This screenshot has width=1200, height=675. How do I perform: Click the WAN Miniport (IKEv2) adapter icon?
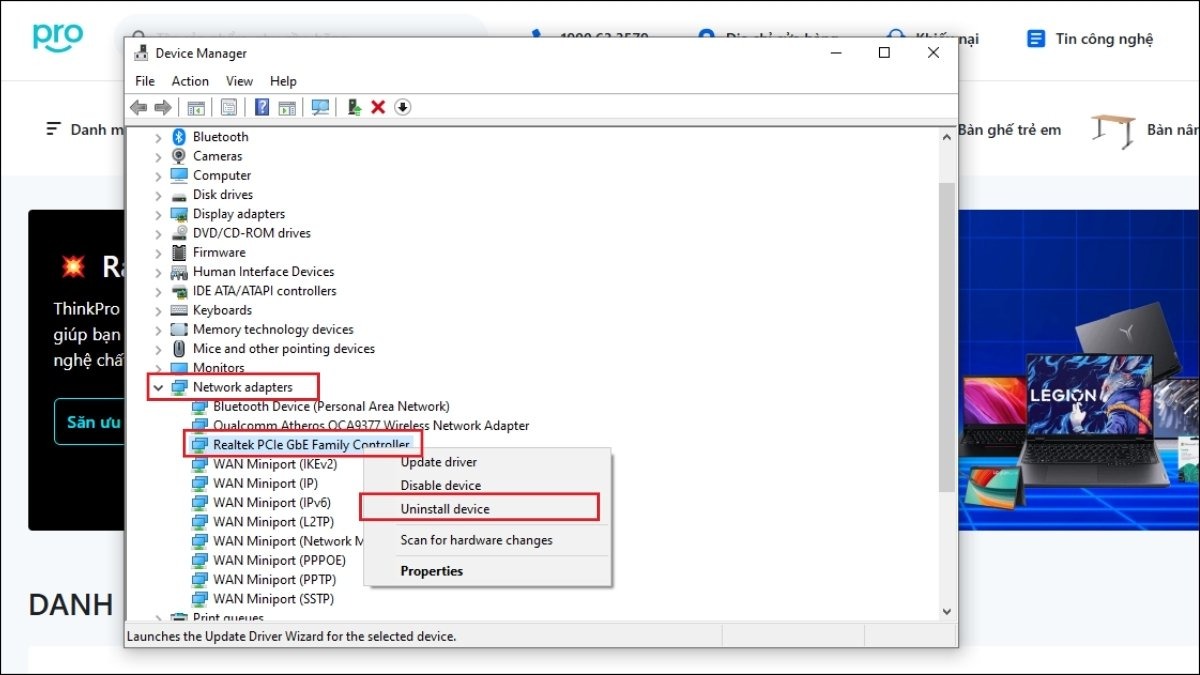200,464
